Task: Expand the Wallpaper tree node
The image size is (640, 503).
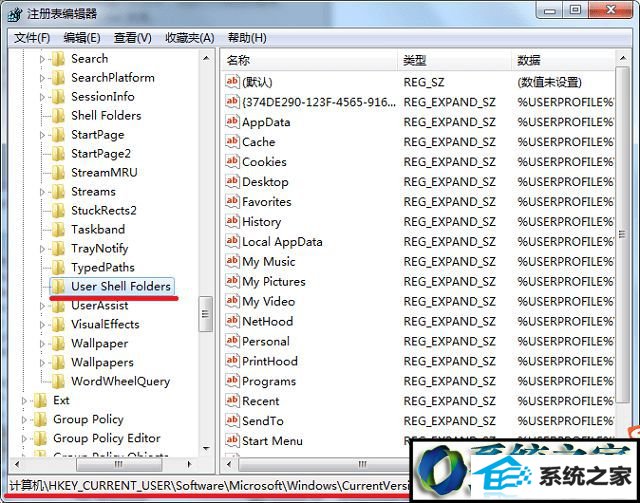Action: [x=42, y=344]
